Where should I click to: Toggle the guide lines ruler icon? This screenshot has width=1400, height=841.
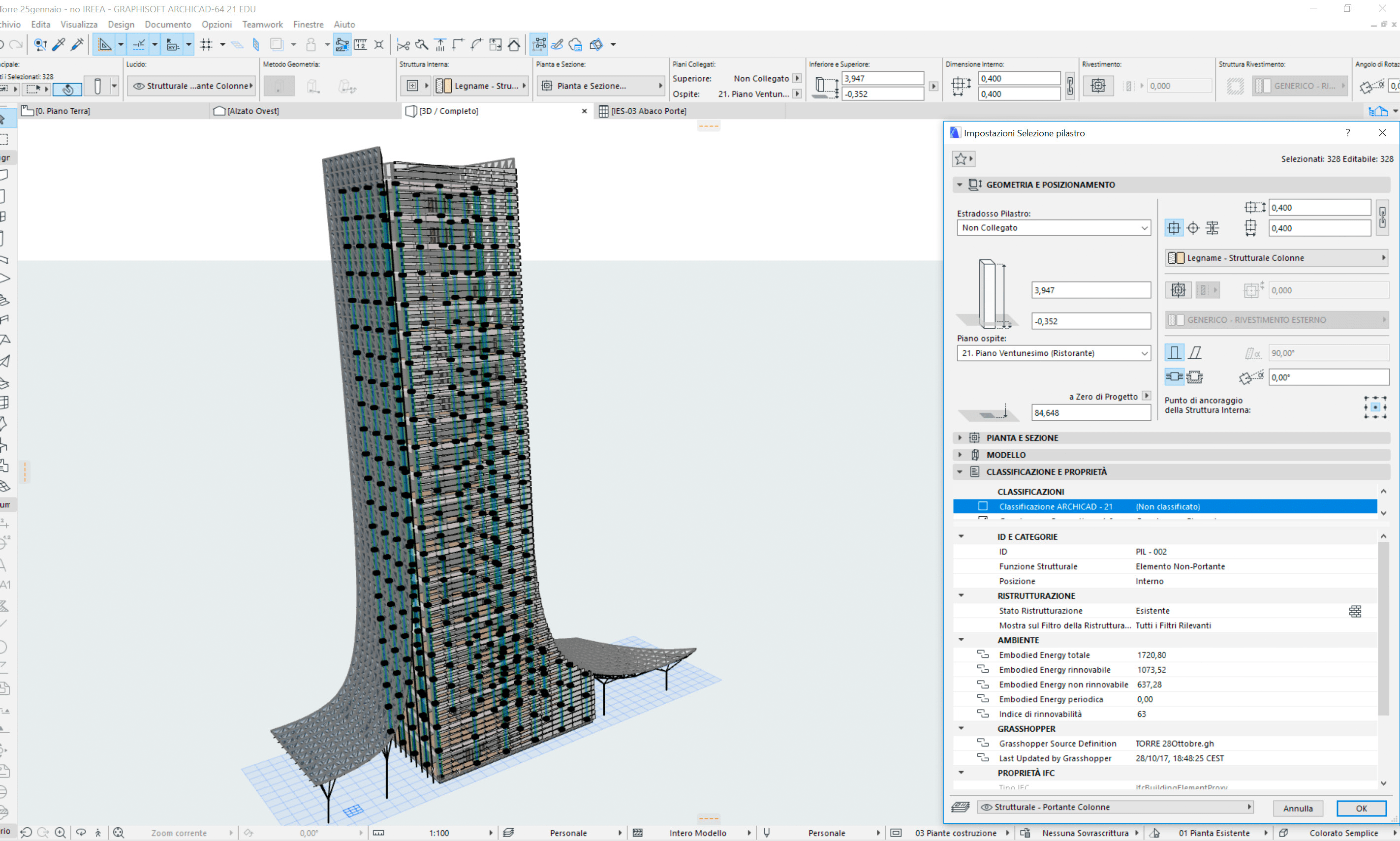104,44
